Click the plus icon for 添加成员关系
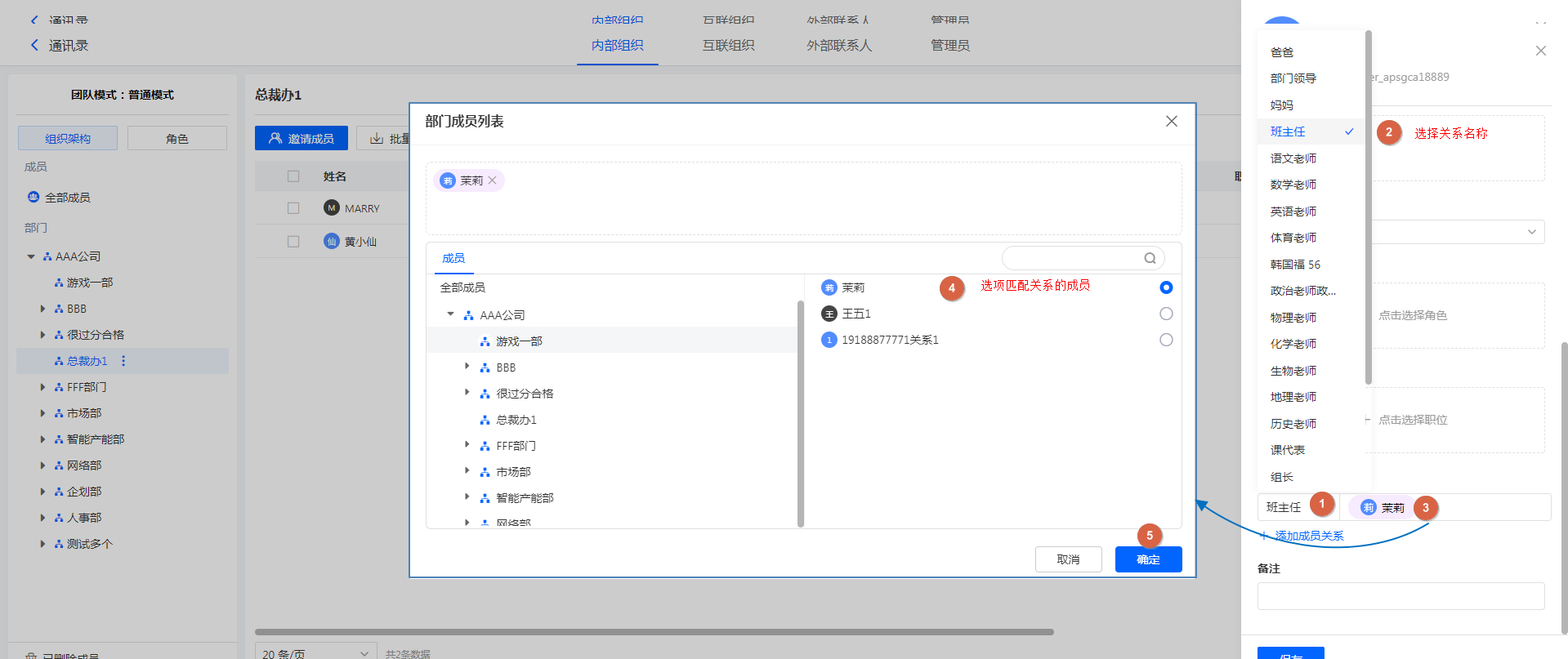This screenshot has width=1568, height=659. pyautogui.click(x=1264, y=536)
